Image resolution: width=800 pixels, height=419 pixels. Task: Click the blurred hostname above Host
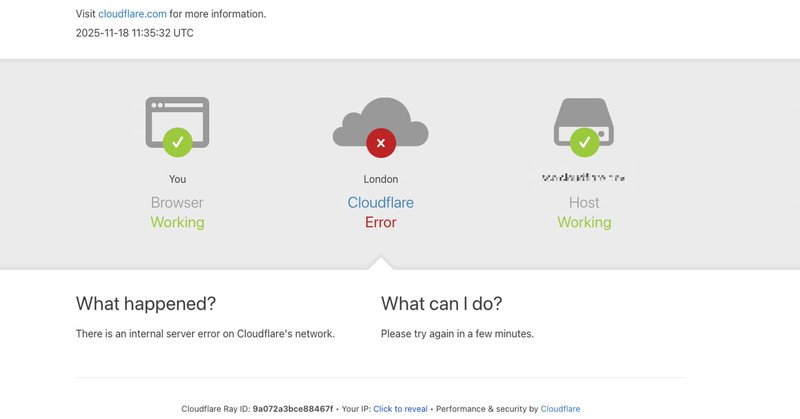[x=584, y=178]
